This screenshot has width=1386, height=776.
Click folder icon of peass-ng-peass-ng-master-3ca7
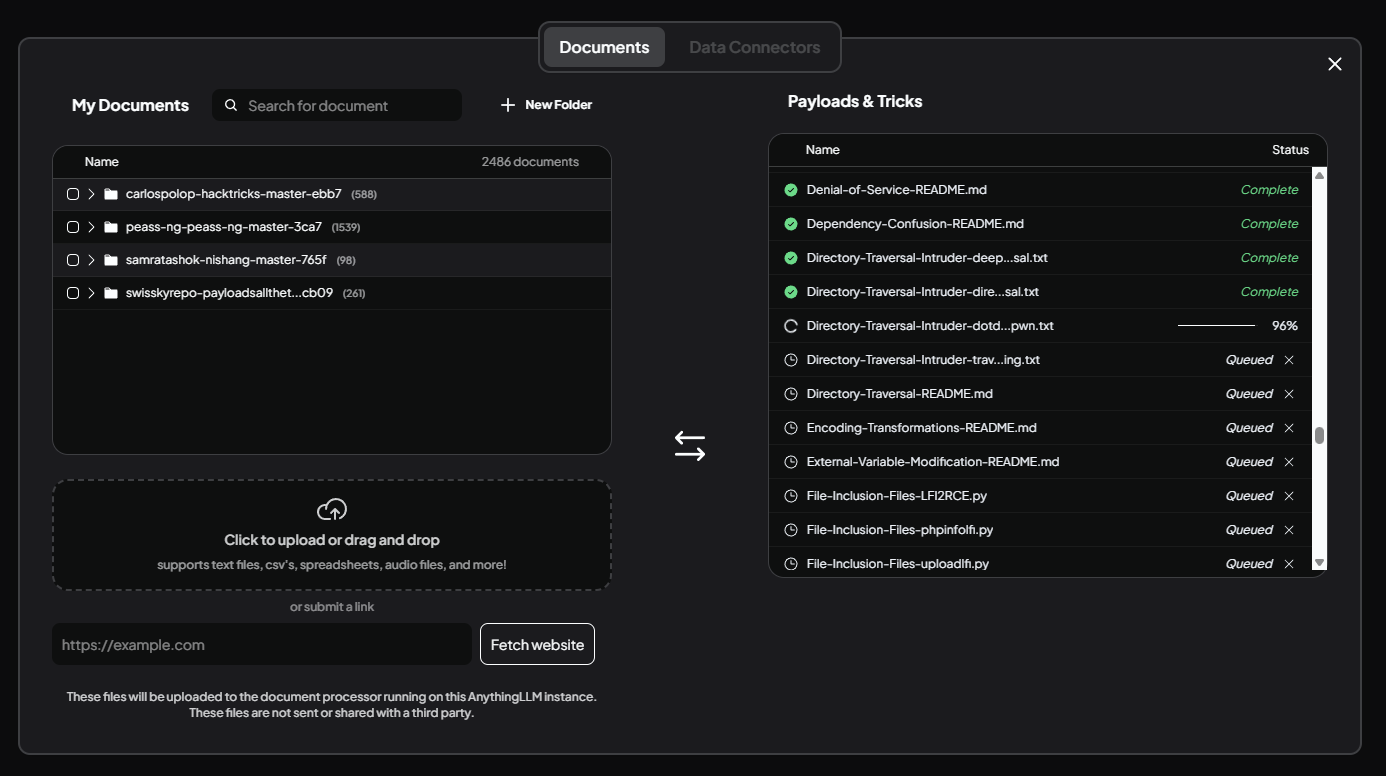[111, 227]
